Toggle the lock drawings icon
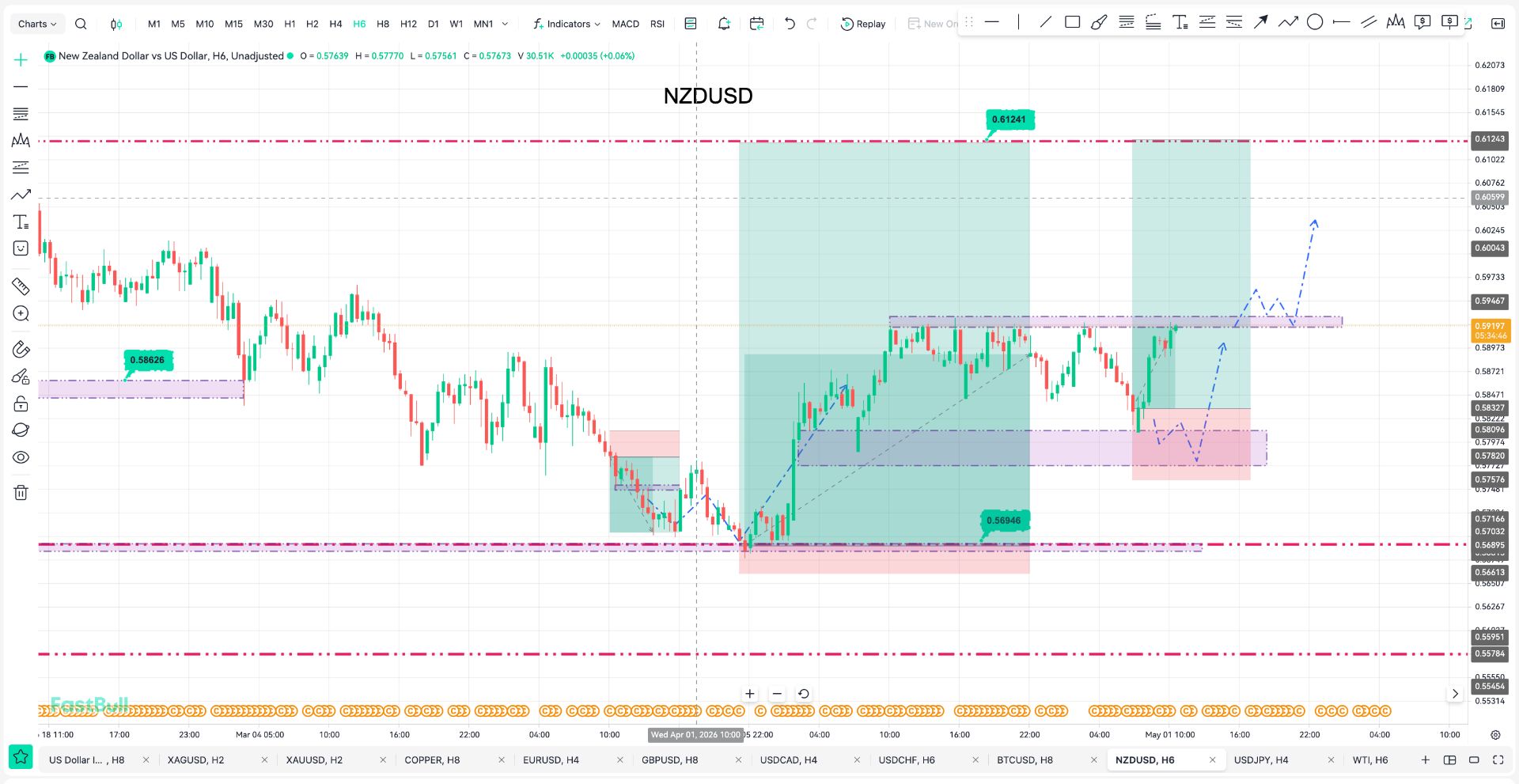 pos(21,403)
